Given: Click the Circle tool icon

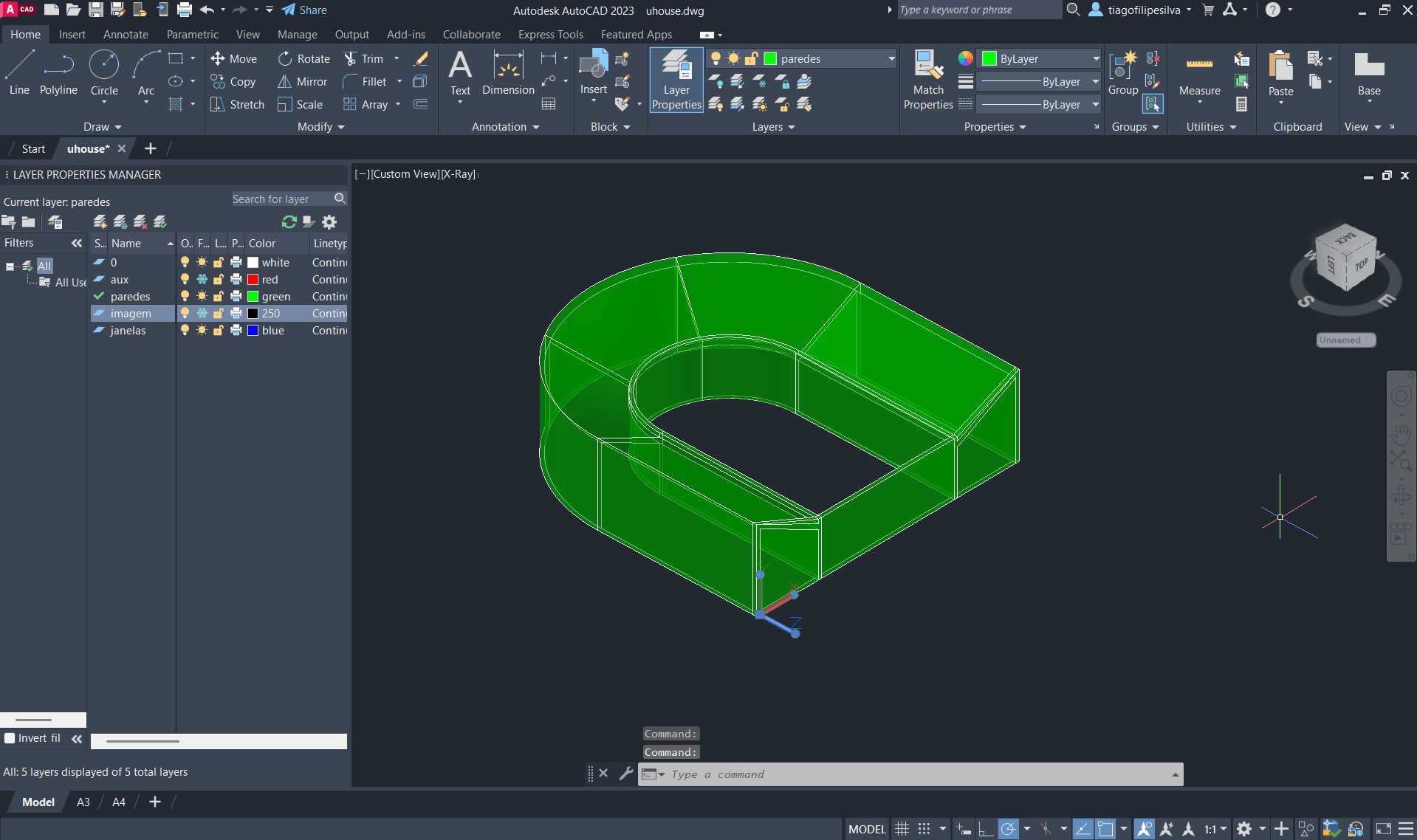Looking at the screenshot, I should coord(104,65).
